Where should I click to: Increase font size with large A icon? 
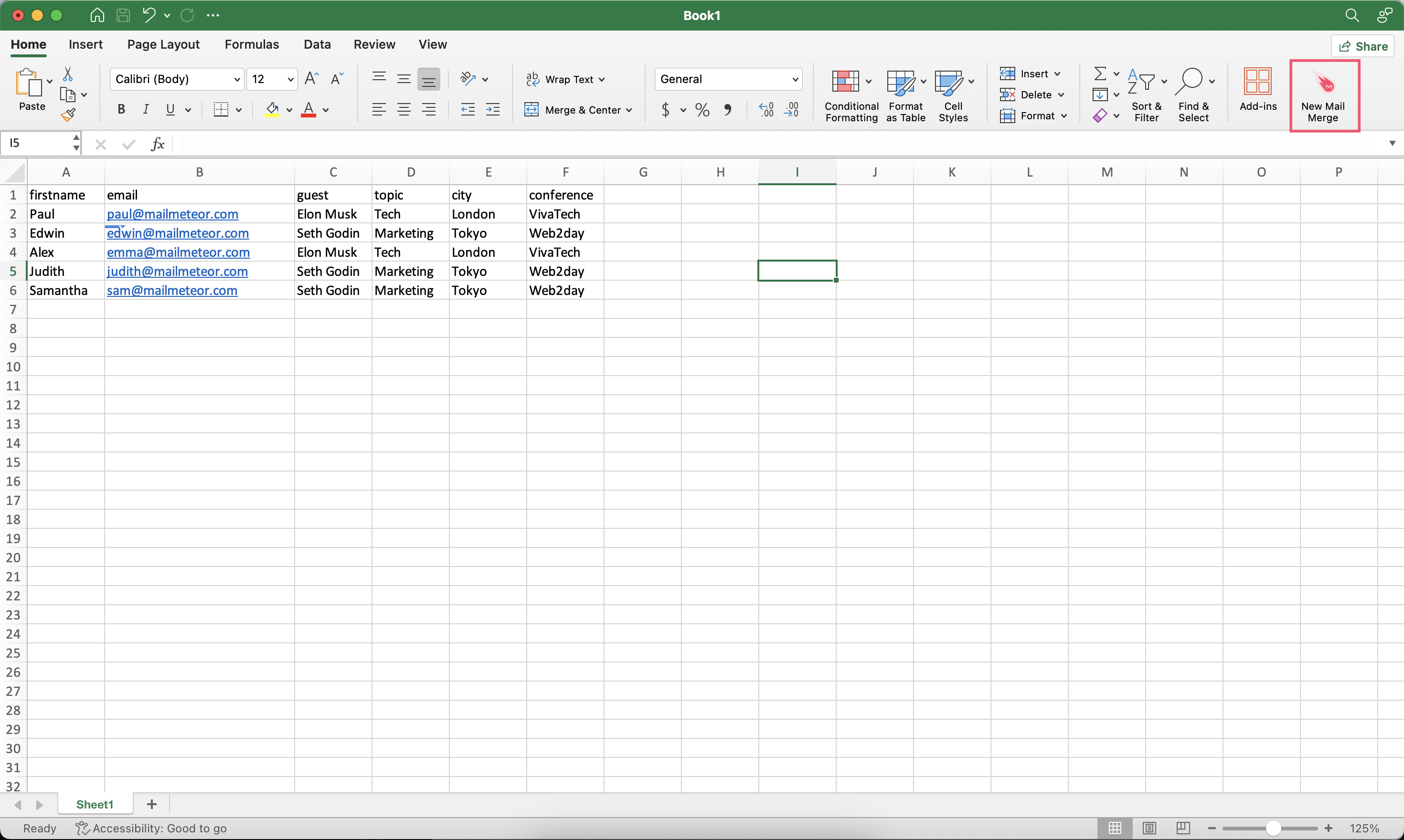click(311, 79)
